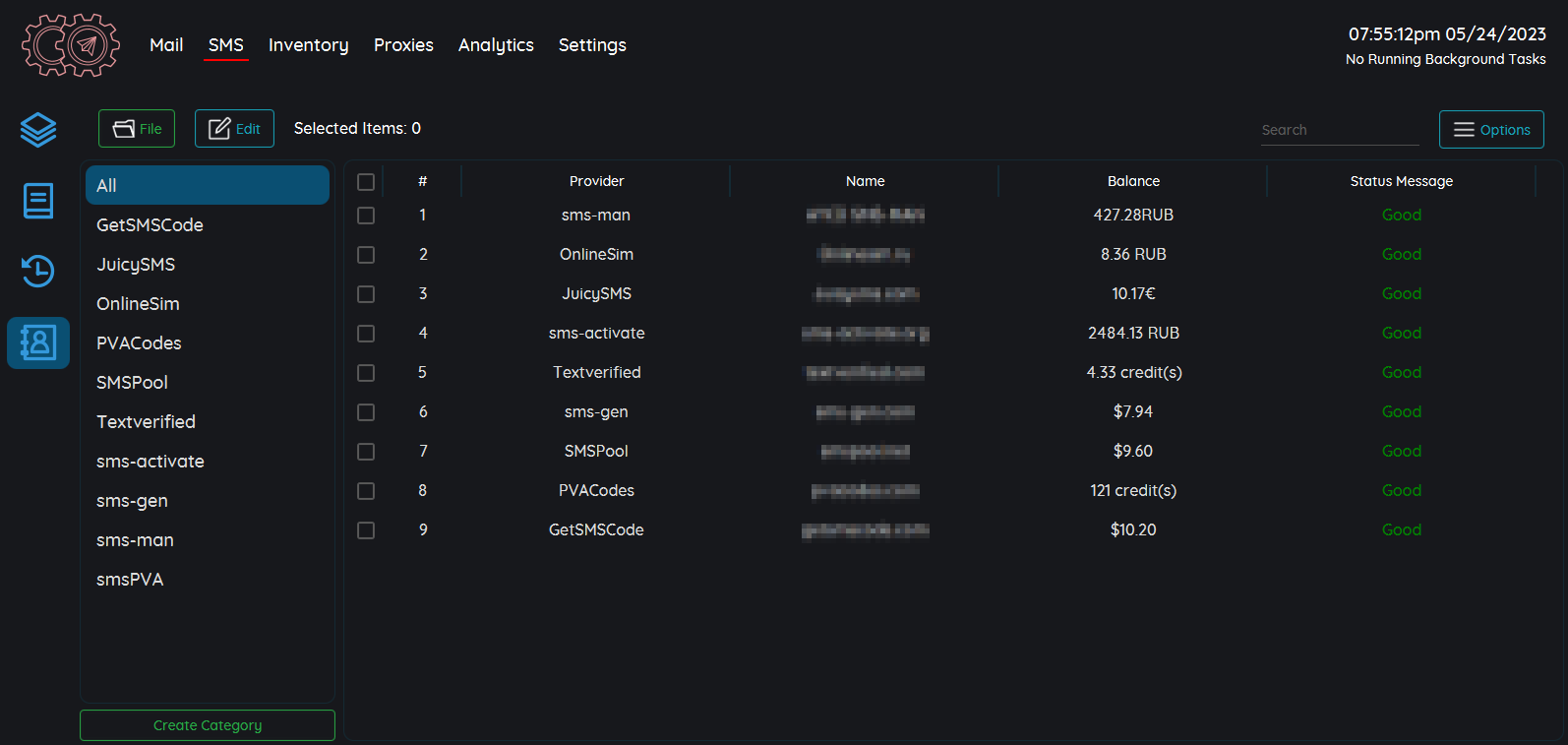The image size is (1568, 745).
Task: Check the box for the sms-man row
Action: pyautogui.click(x=366, y=216)
